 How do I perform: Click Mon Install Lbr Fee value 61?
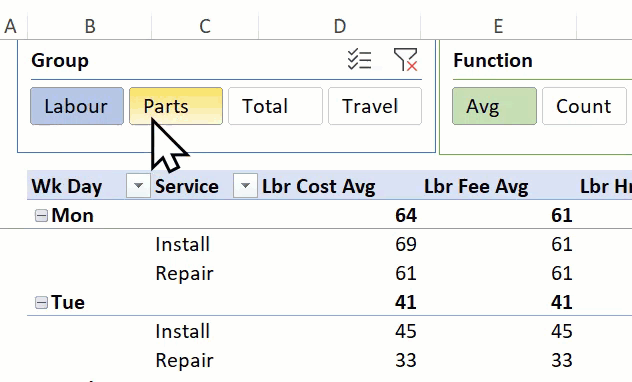pos(562,245)
